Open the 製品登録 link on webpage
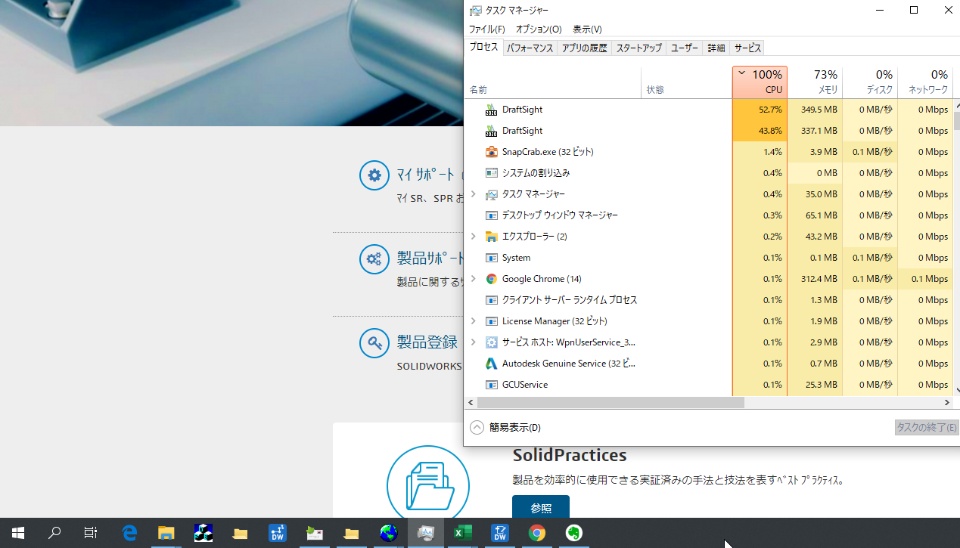Image resolution: width=960 pixels, height=548 pixels. pyautogui.click(x=427, y=342)
